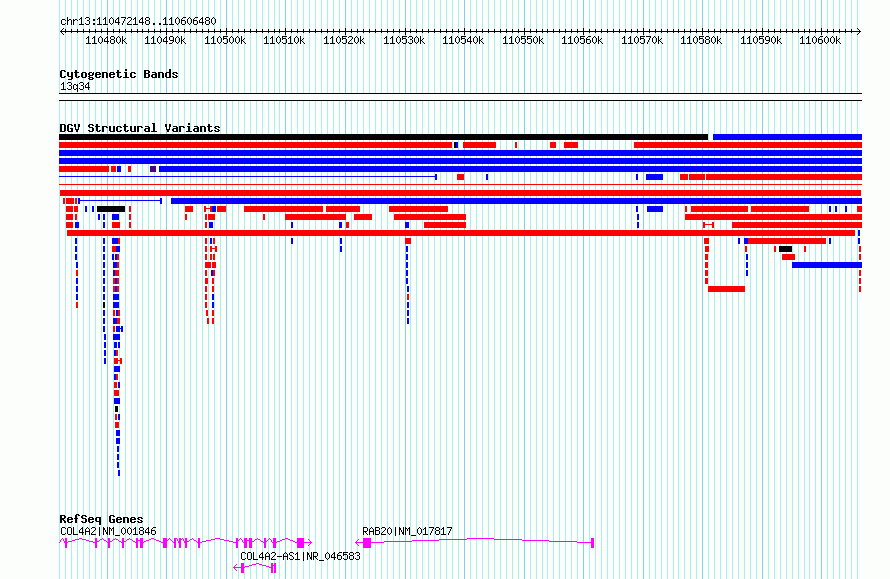Click the 110490k ruler tick label
Viewport: 890px width, 579px height.
pyautogui.click(x=165, y=40)
